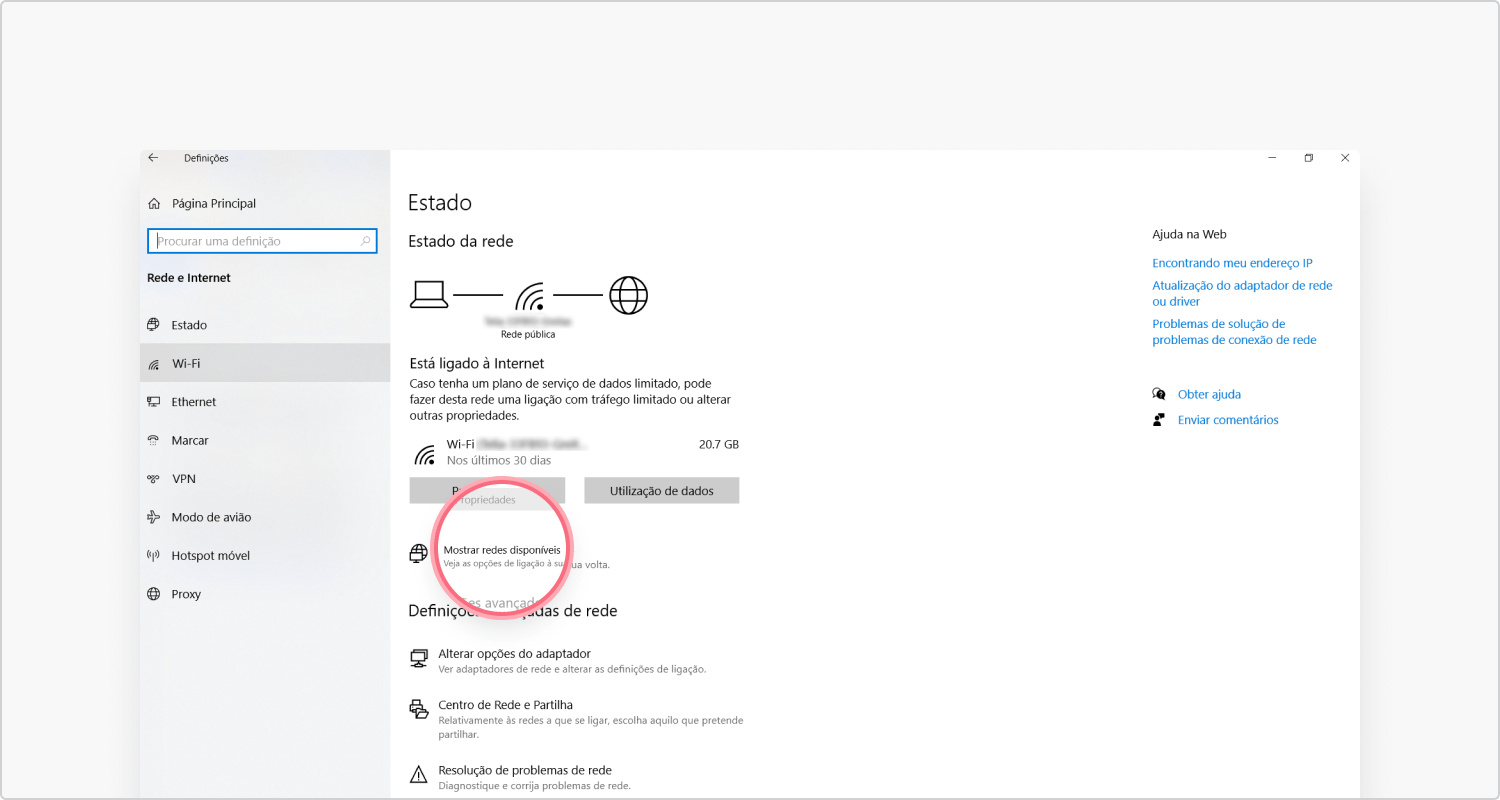Click the Obter ajuda chat icon

1159,394
